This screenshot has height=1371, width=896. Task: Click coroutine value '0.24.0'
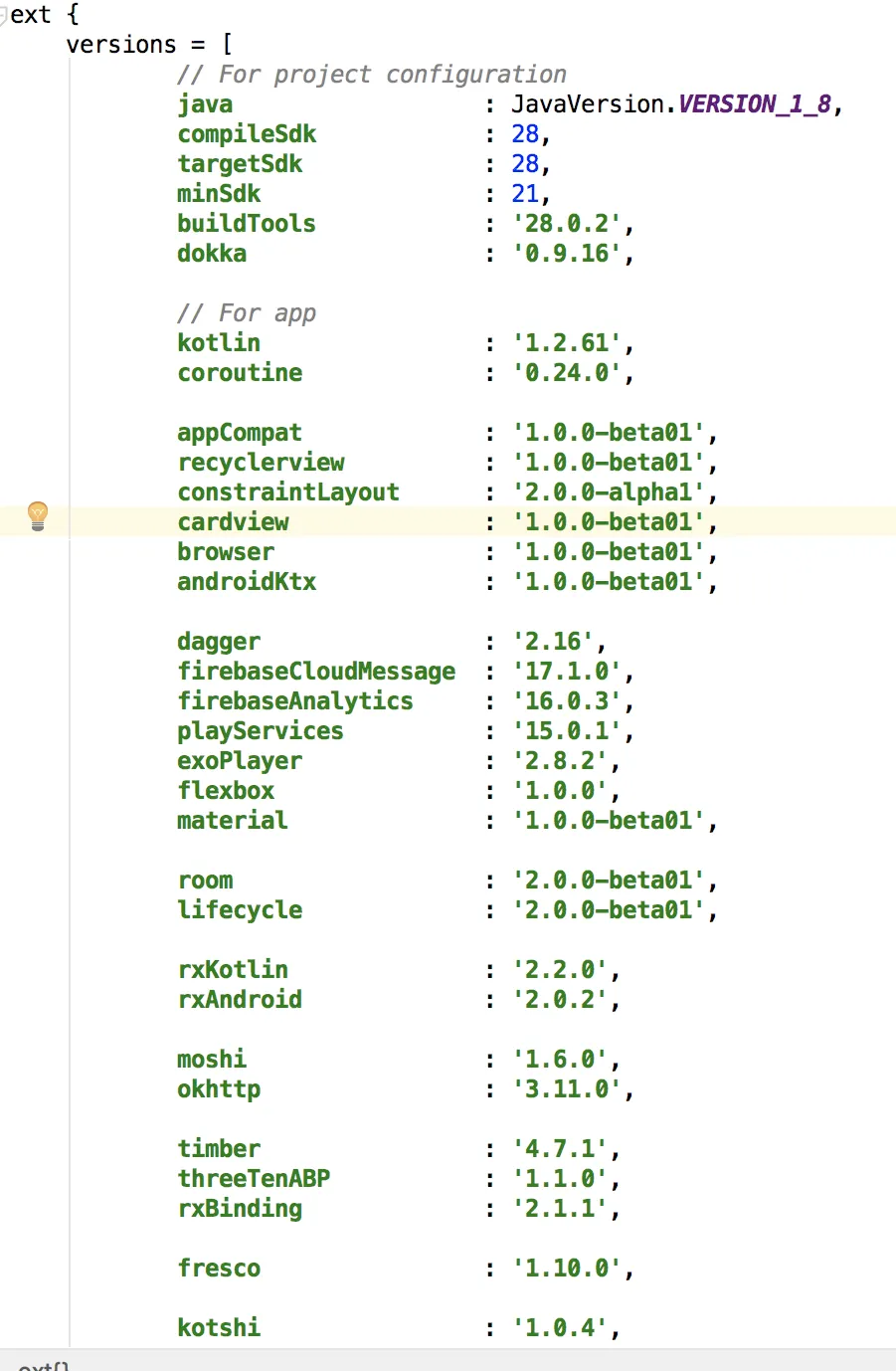pyautogui.click(x=567, y=373)
